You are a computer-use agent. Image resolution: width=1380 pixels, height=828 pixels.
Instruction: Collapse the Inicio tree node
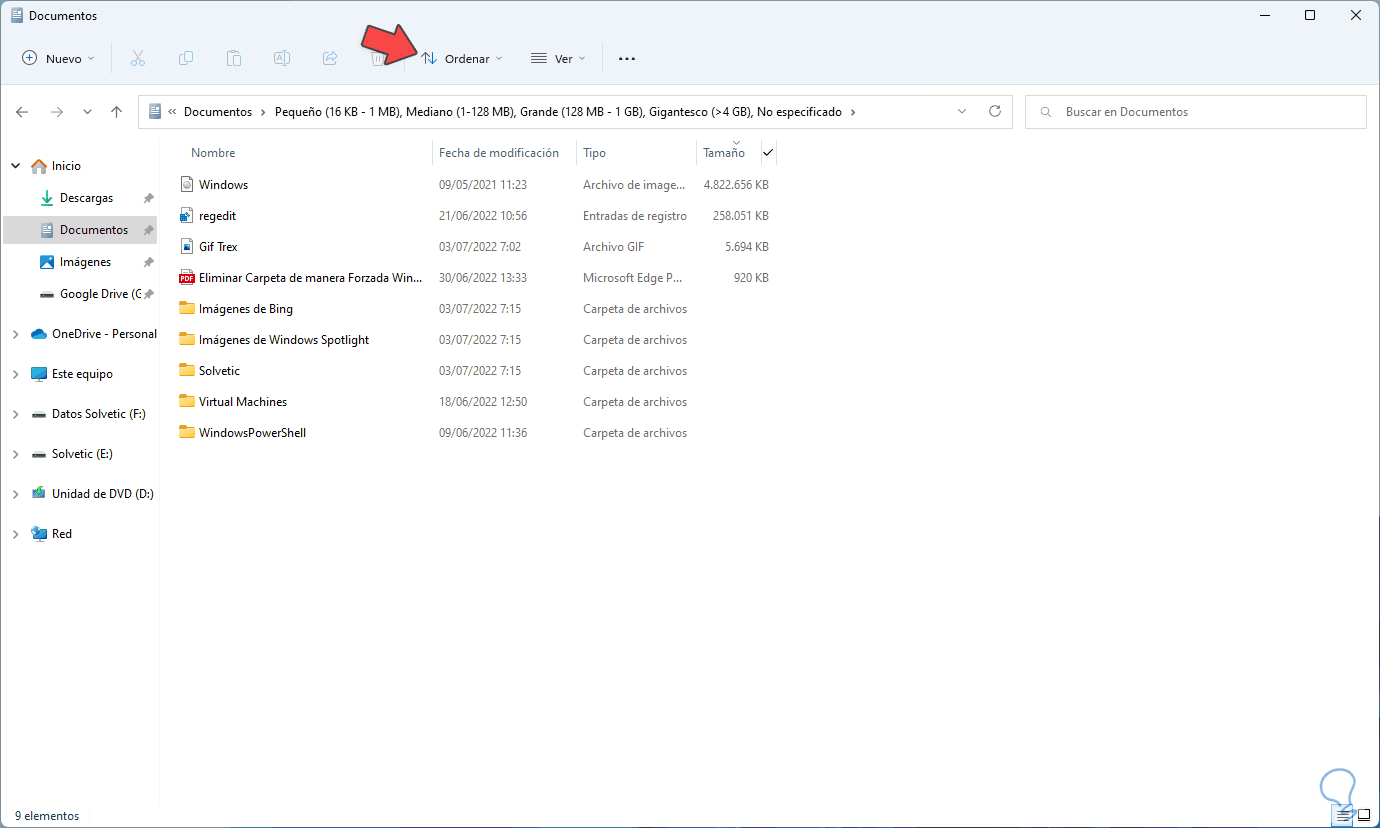coord(15,166)
